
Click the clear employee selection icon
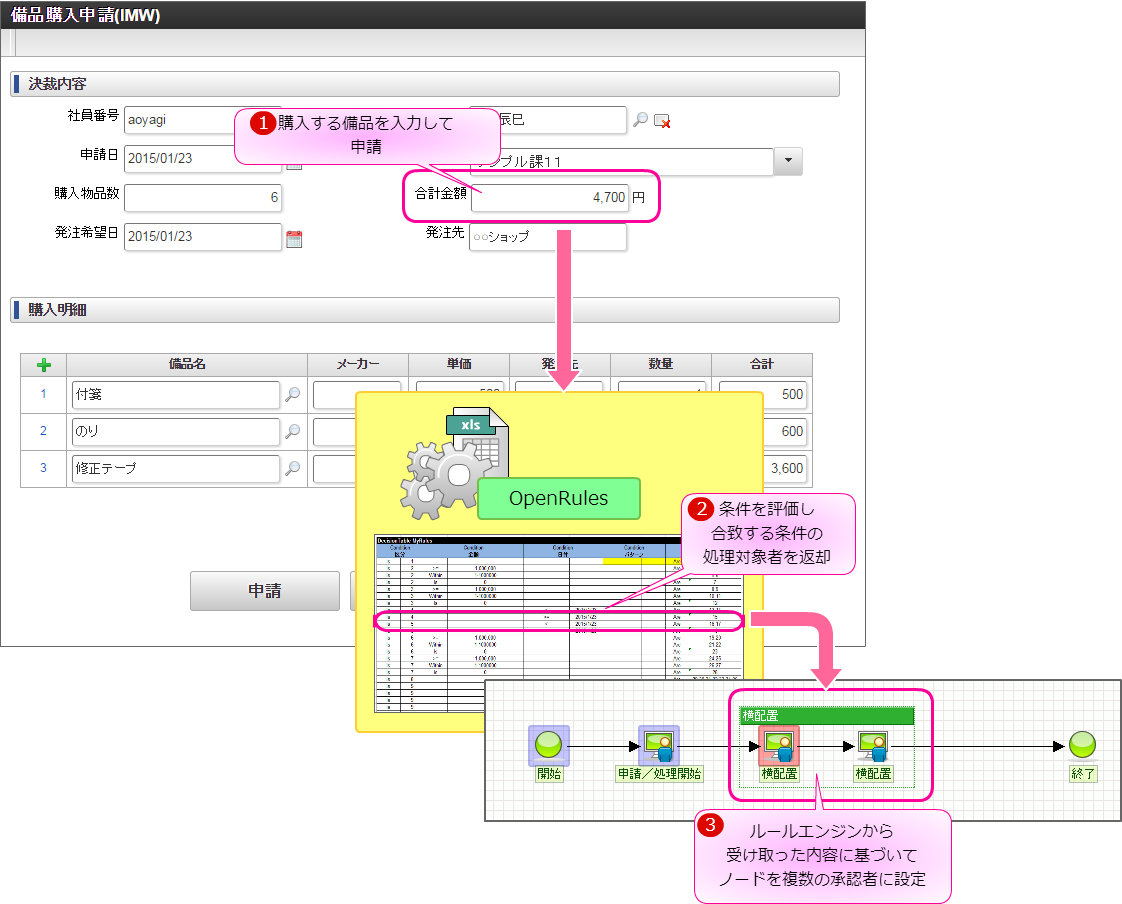pos(662,121)
